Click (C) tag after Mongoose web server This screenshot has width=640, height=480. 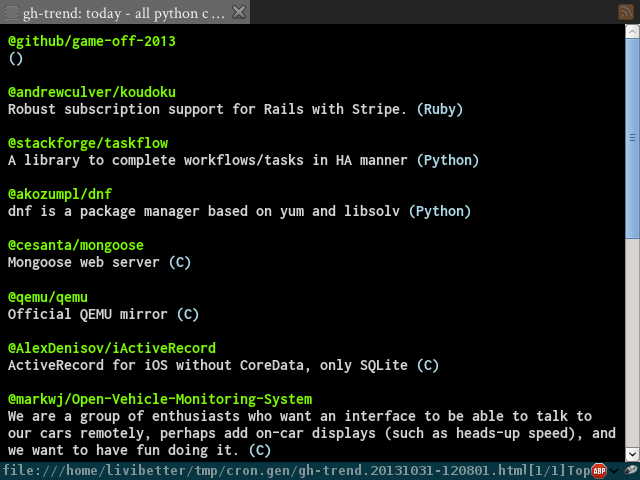click(180, 262)
